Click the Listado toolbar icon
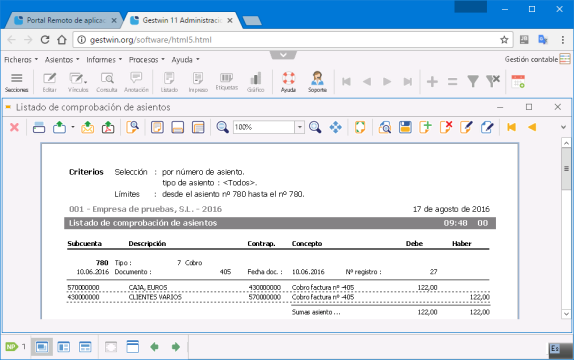The image size is (574, 360). click(169, 82)
